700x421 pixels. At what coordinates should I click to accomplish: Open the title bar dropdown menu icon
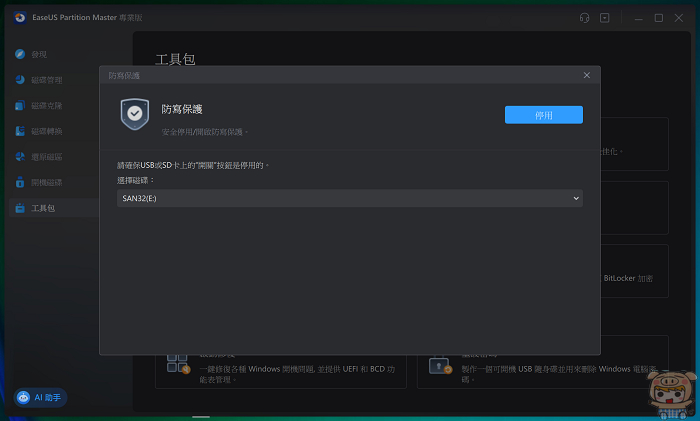click(605, 18)
